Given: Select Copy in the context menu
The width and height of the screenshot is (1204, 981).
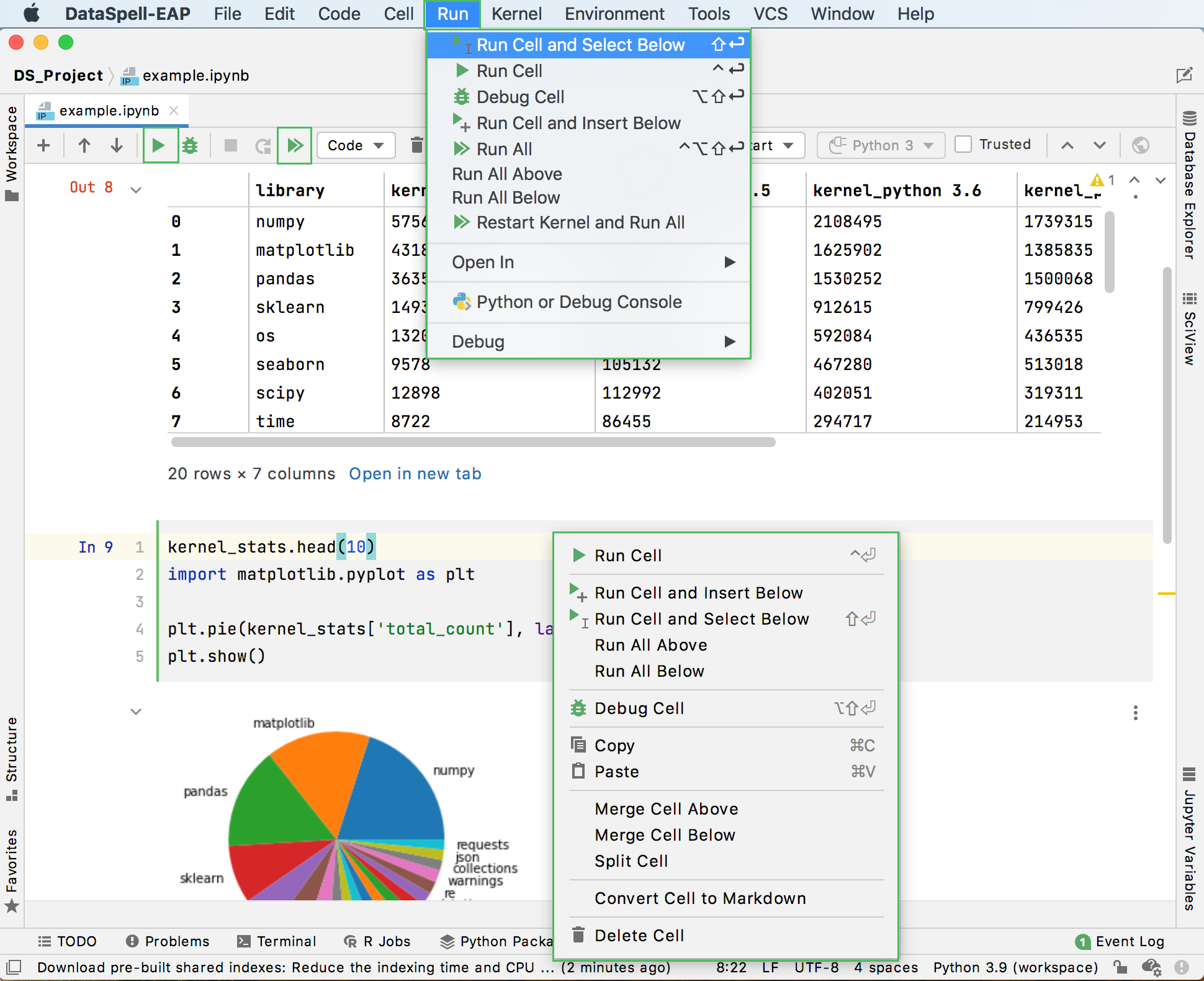Looking at the screenshot, I should (726, 746).
